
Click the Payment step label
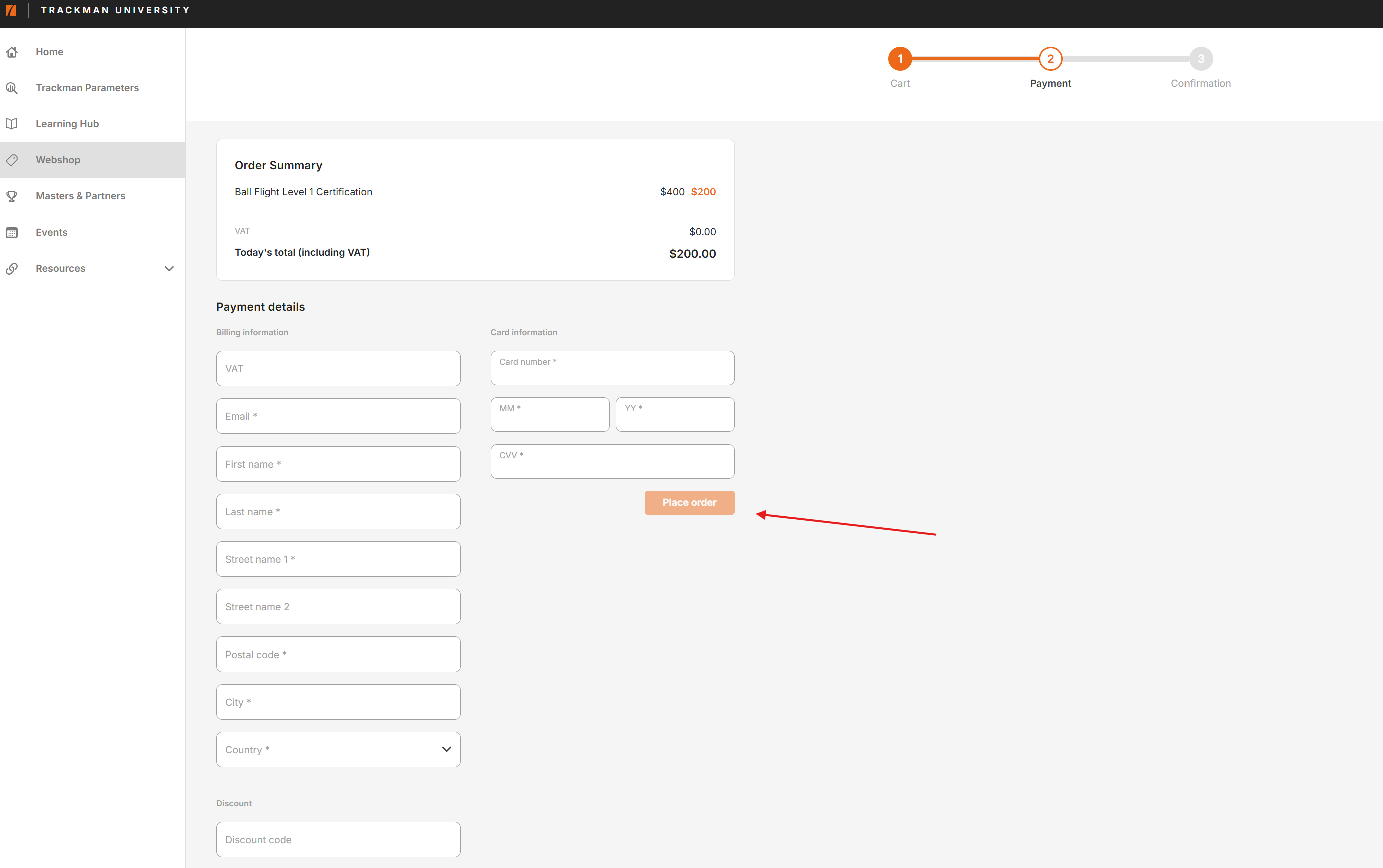(x=1051, y=83)
